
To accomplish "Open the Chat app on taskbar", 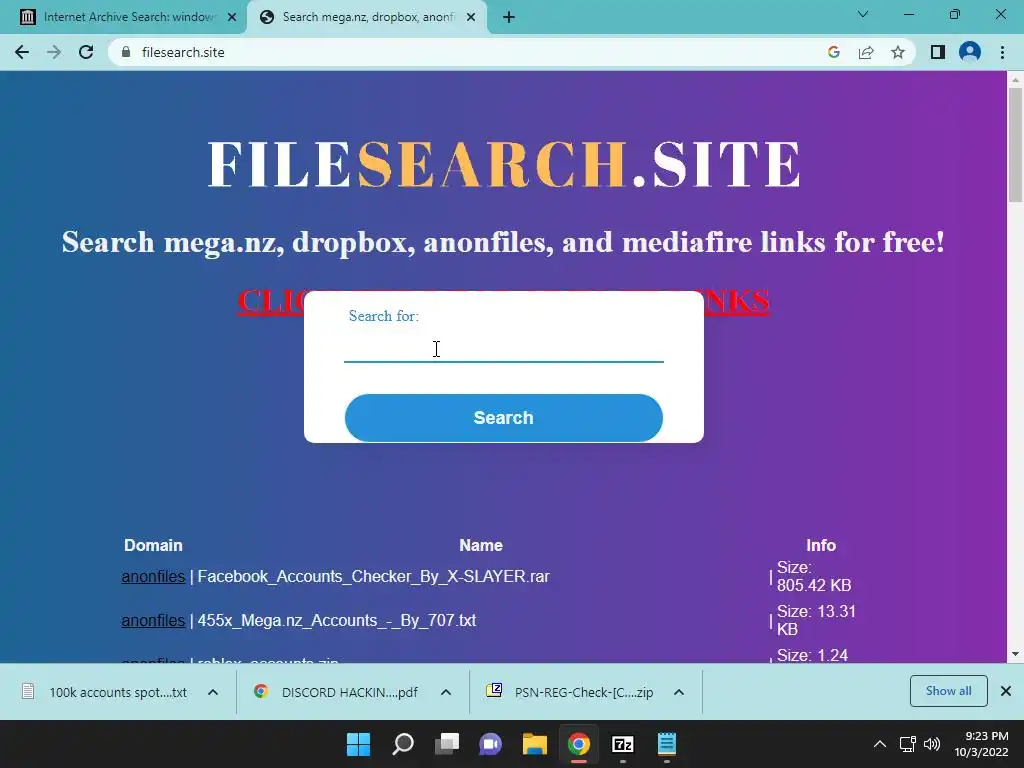I will pyautogui.click(x=490, y=744).
